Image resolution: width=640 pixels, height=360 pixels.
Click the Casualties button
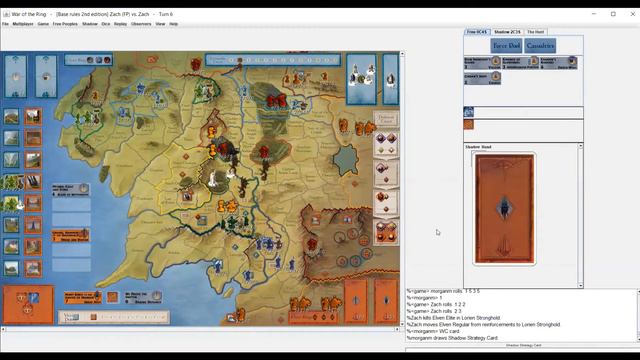540,46
